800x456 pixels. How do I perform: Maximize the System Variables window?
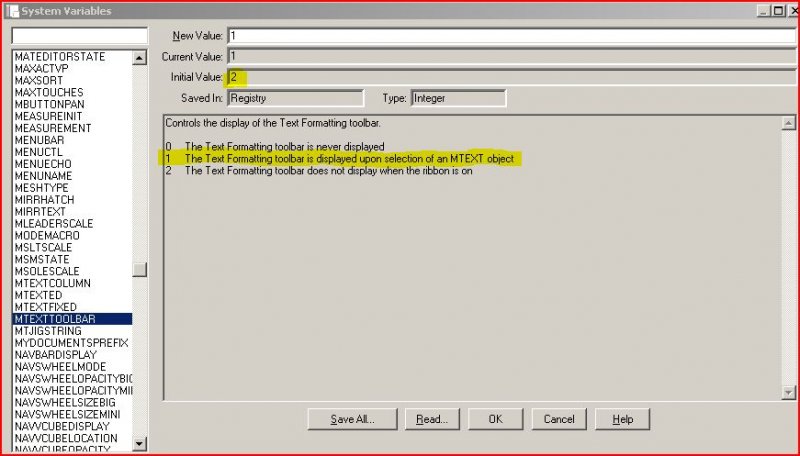click(778, 10)
